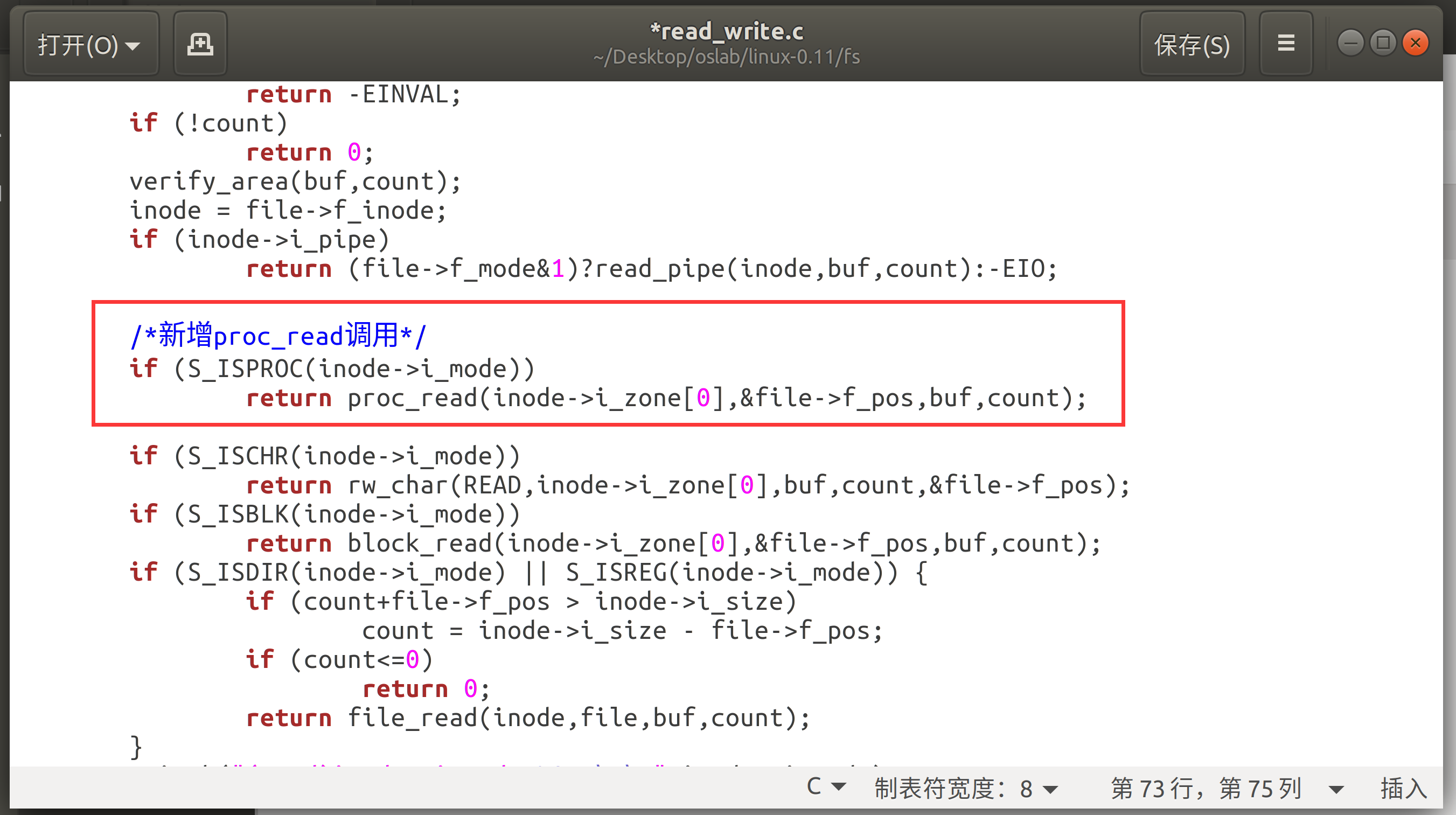
Task: Toggle the 插入 insert mode indicator
Action: tap(1404, 788)
